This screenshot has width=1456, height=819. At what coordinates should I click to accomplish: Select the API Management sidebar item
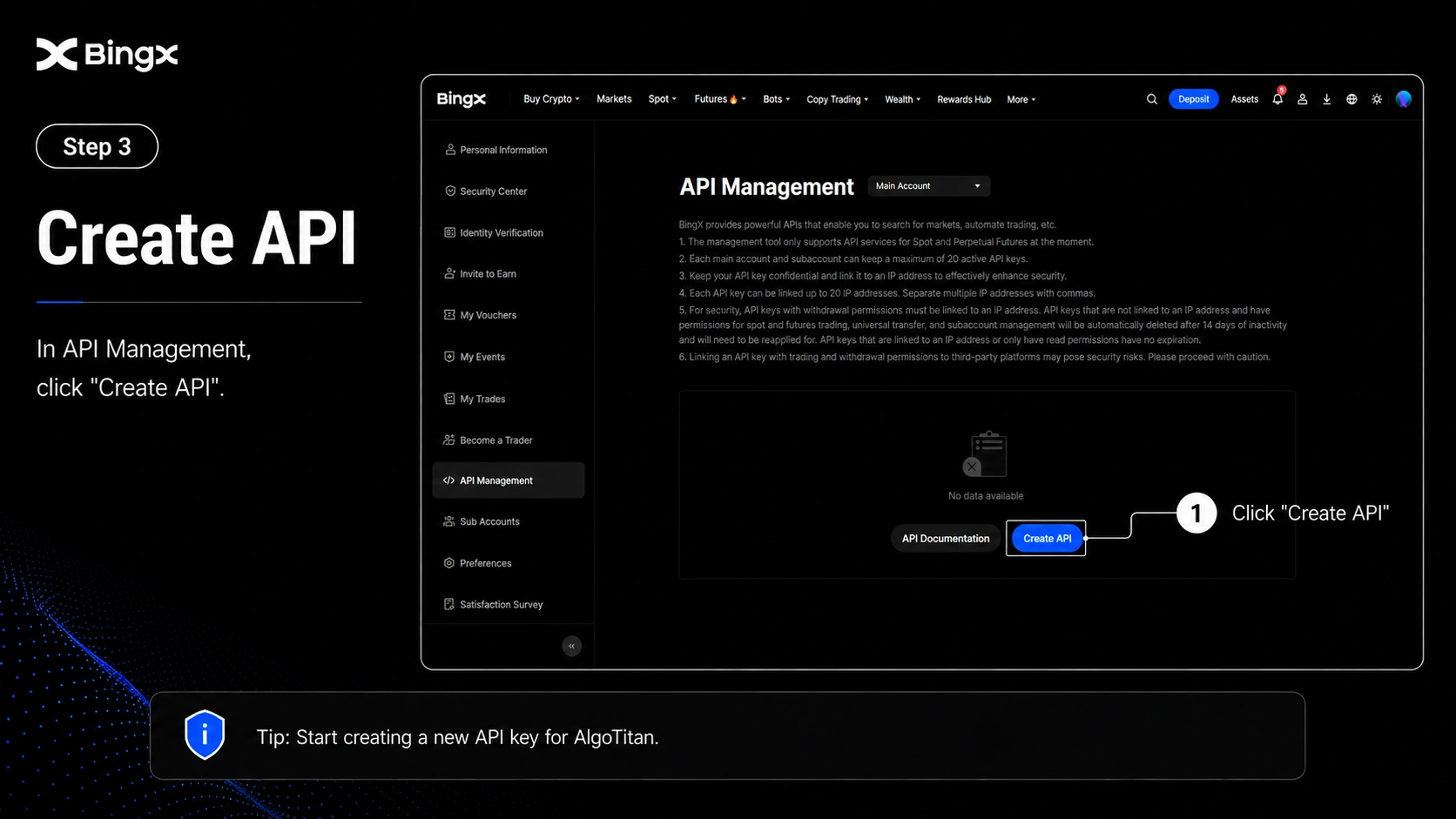pyautogui.click(x=509, y=480)
